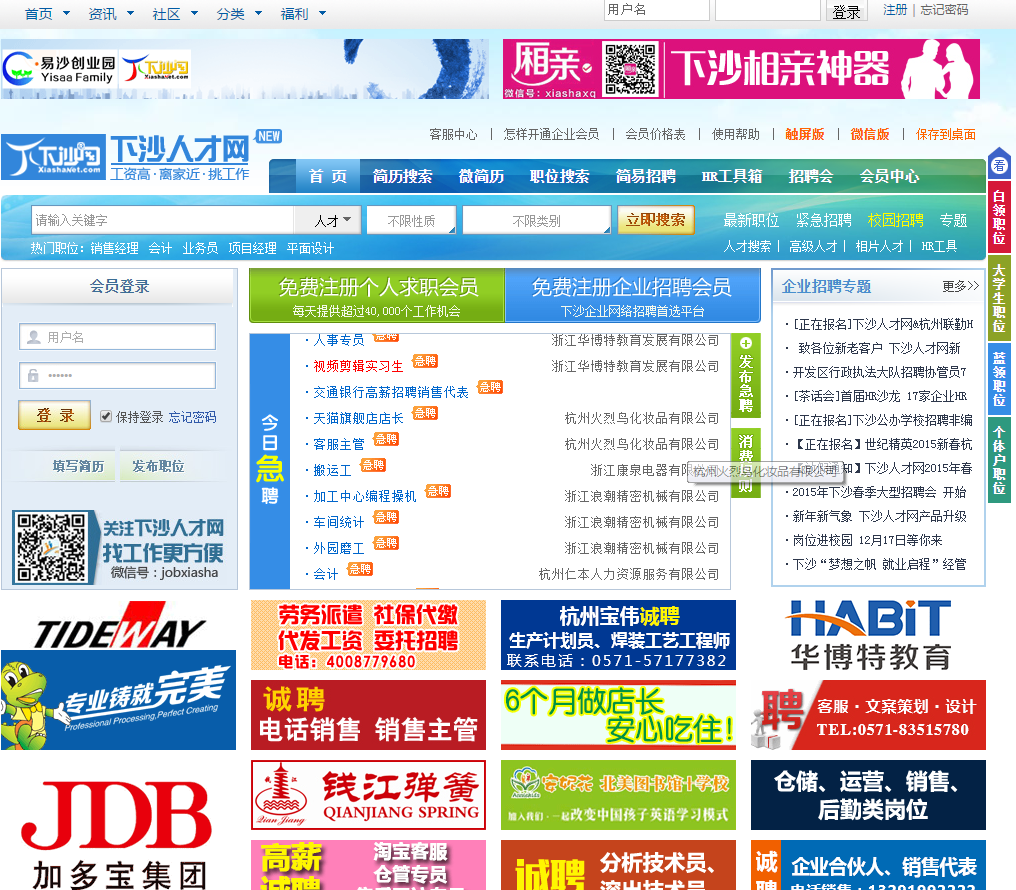Click the top bar password field

(768, 10)
